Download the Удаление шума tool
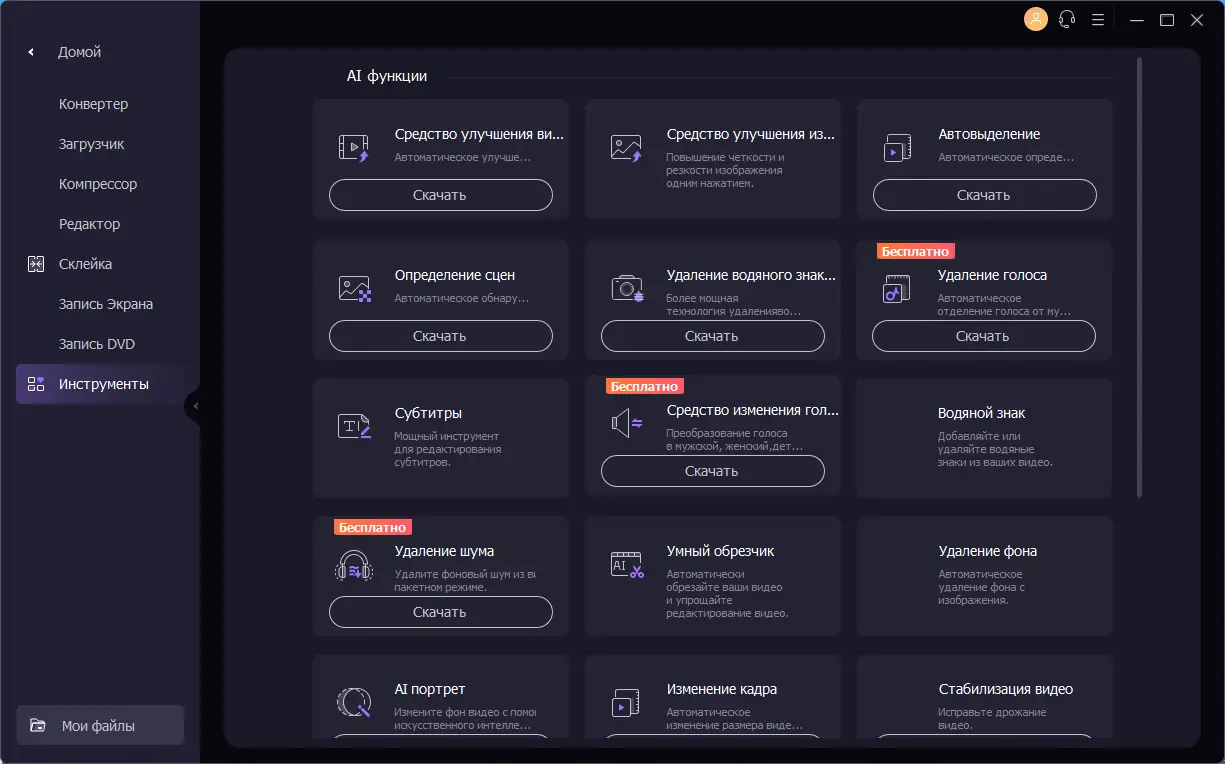 [440, 612]
